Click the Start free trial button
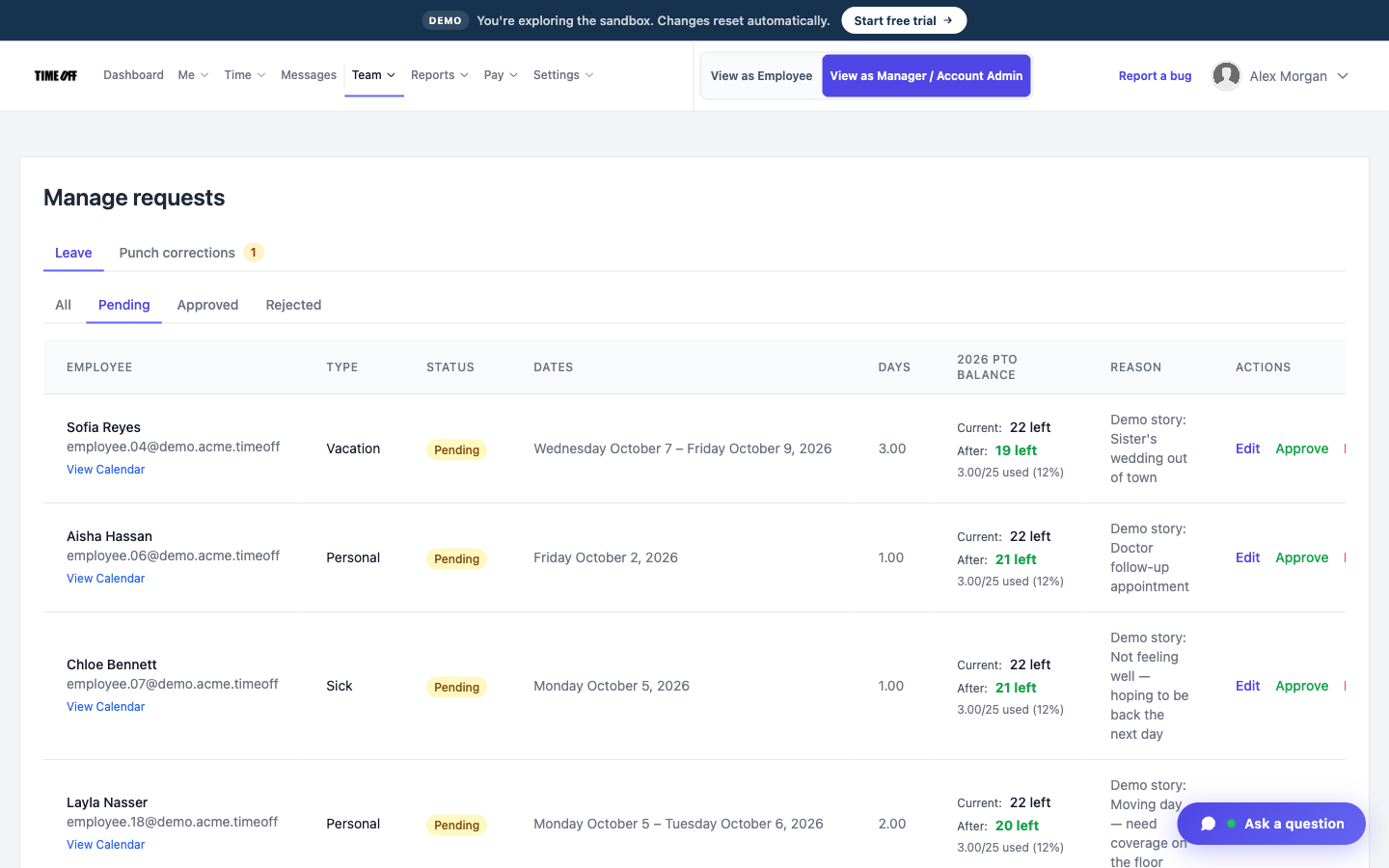1389x868 pixels. click(904, 20)
